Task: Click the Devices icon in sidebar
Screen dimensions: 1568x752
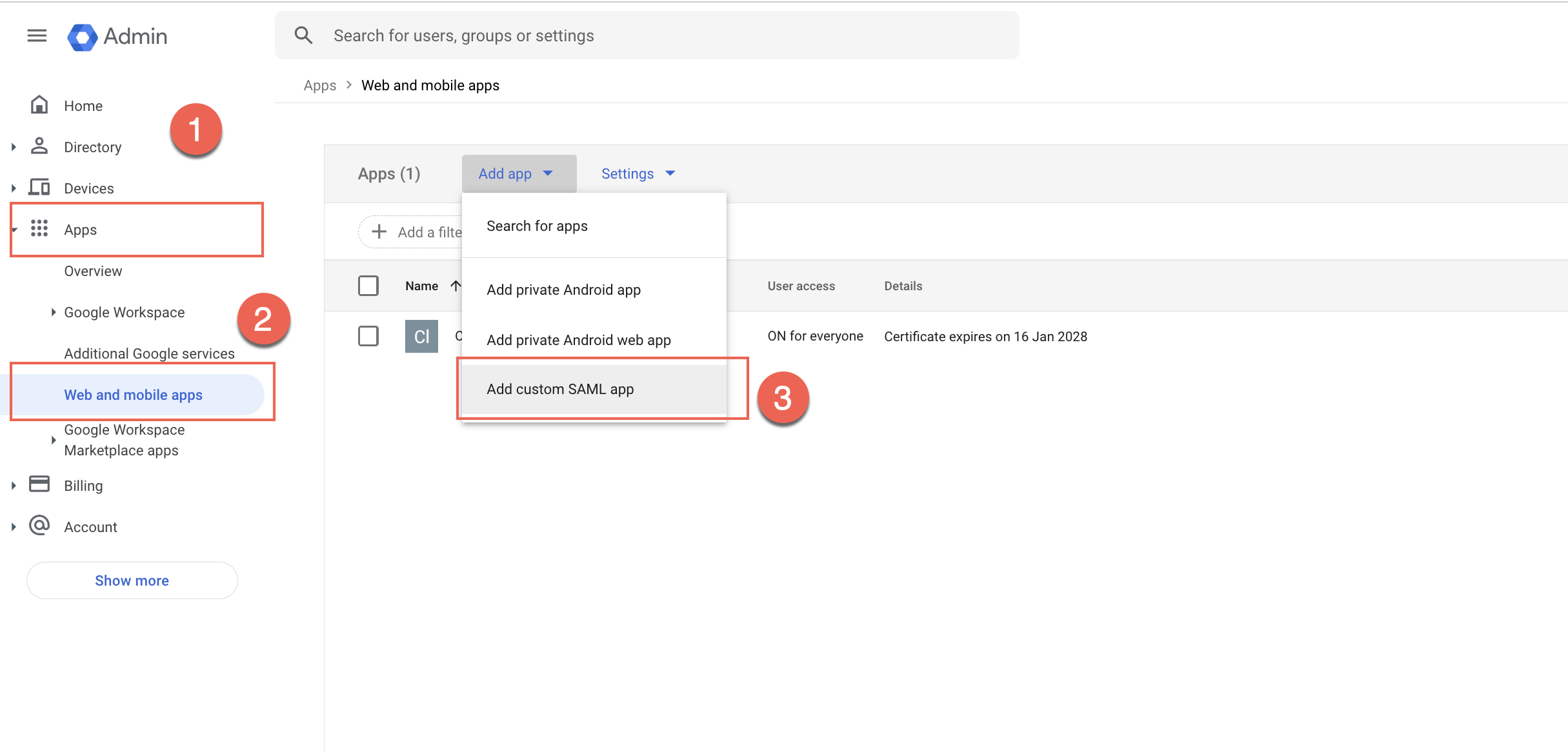Action: 39,188
